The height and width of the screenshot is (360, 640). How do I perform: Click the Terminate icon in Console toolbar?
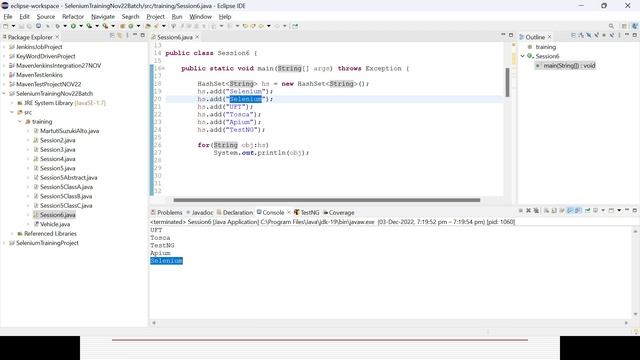pos(520,211)
